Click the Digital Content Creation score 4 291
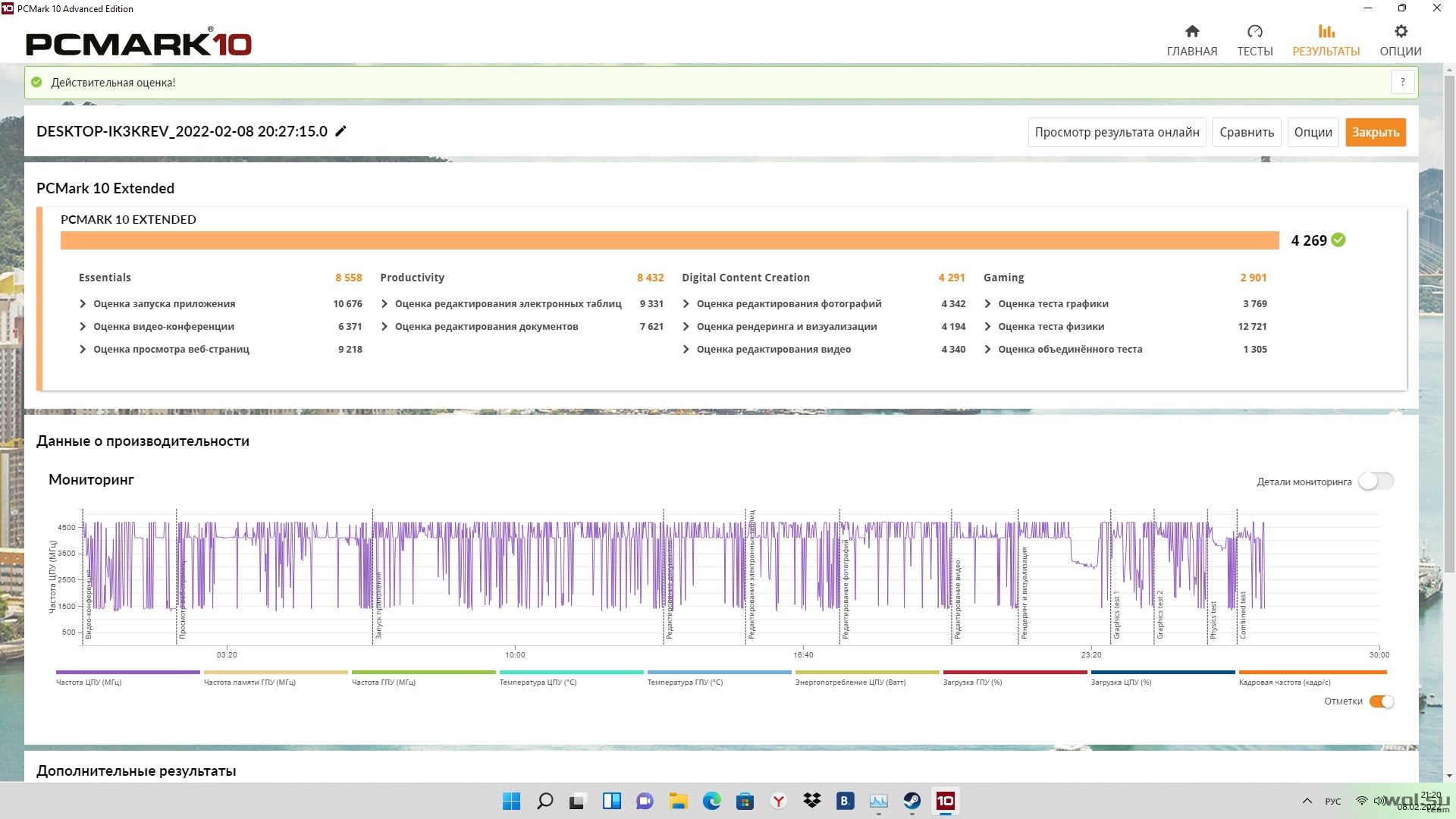This screenshot has width=1456, height=819. [x=952, y=278]
